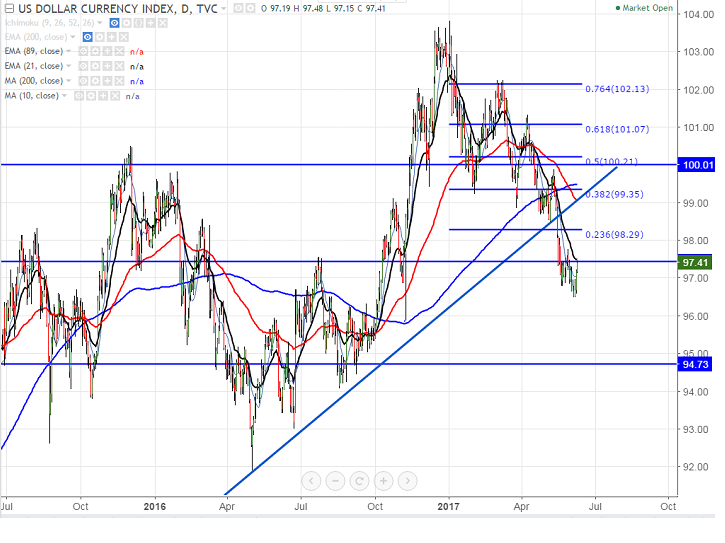725x543 pixels.
Task: Open the US Dollar Currency Index title dropdown
Action: click(223, 8)
